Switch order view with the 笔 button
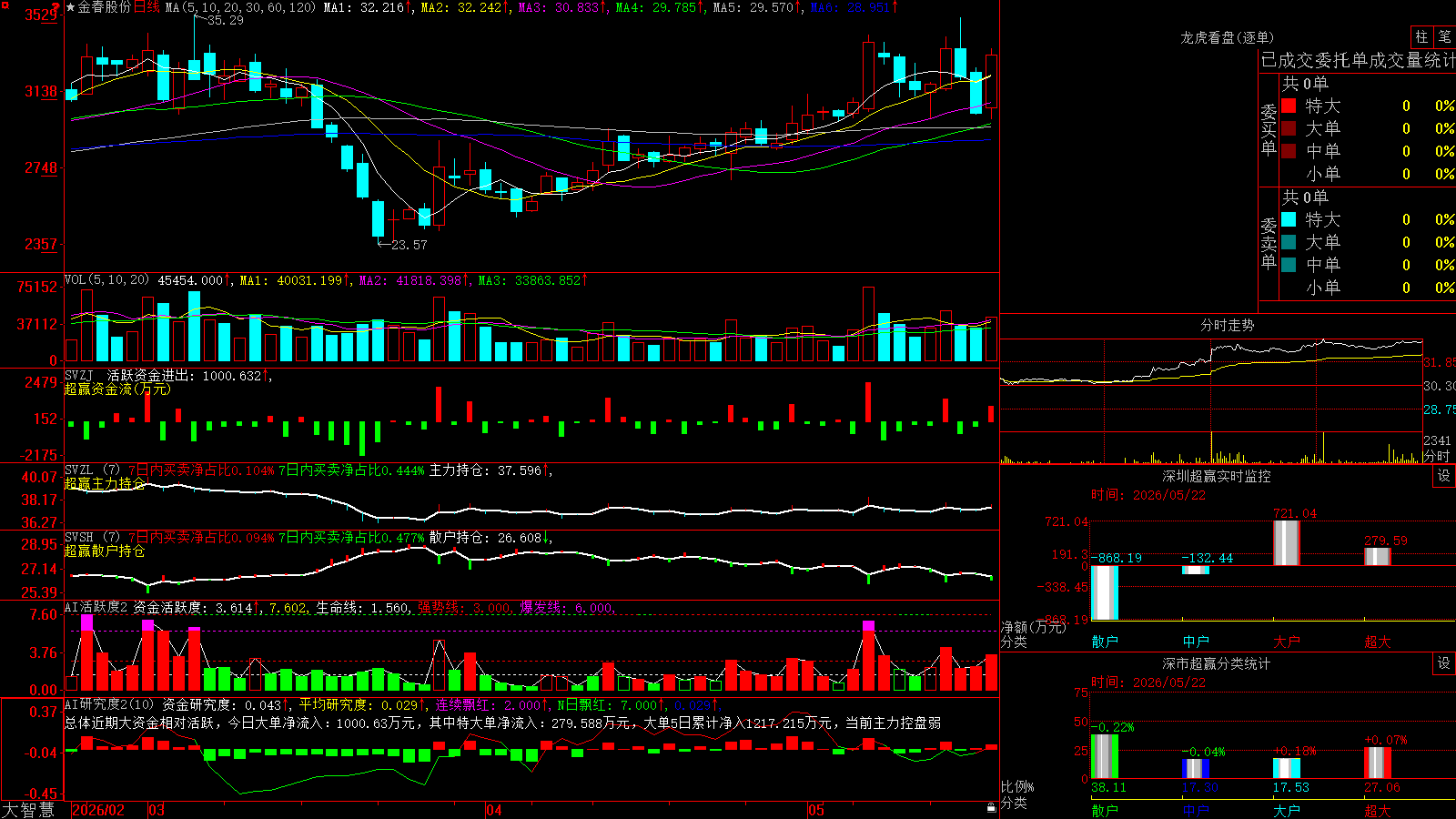Viewport: 1456px width, 819px height. 1444,37
